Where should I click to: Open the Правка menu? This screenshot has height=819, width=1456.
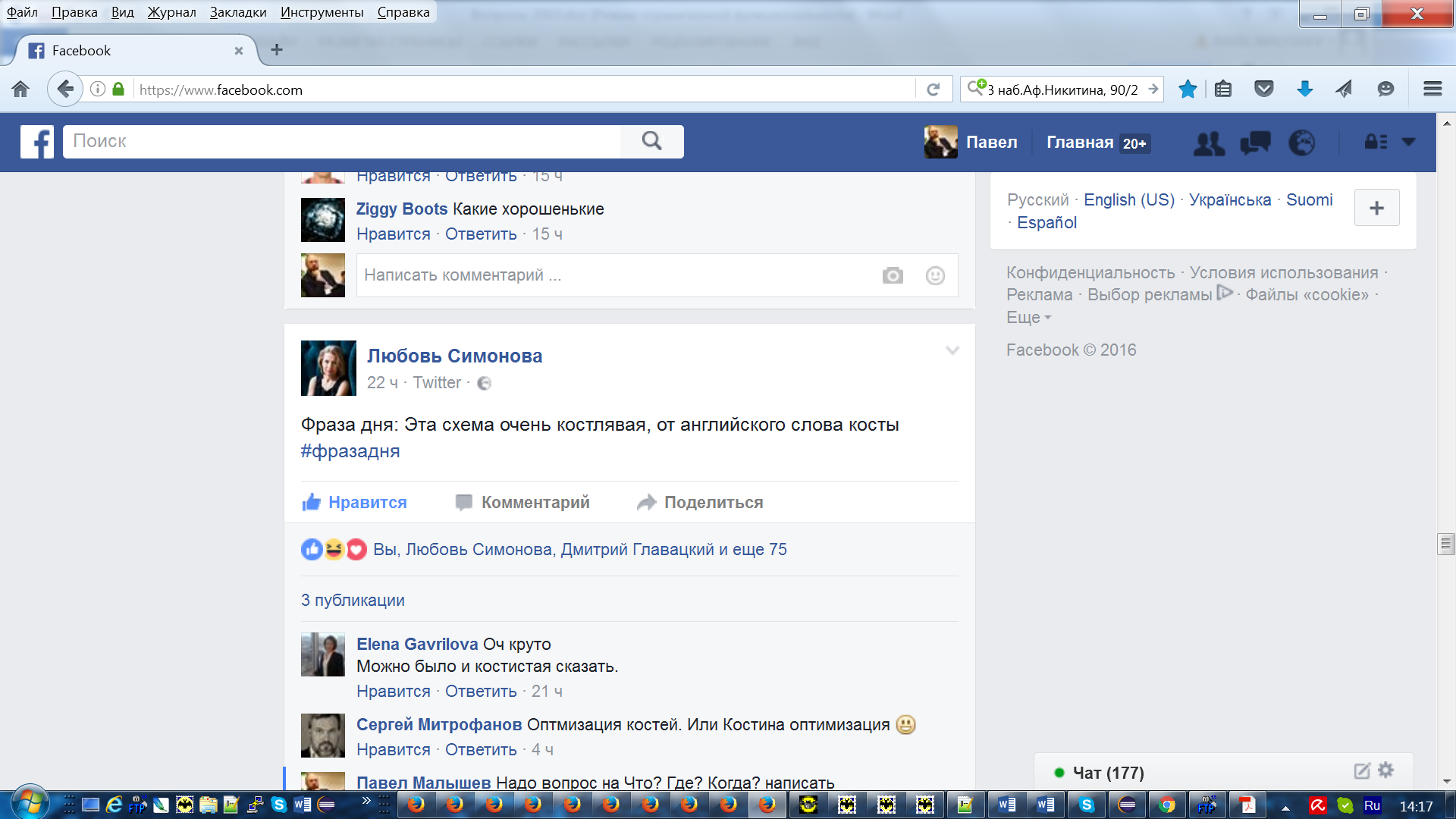point(74,12)
